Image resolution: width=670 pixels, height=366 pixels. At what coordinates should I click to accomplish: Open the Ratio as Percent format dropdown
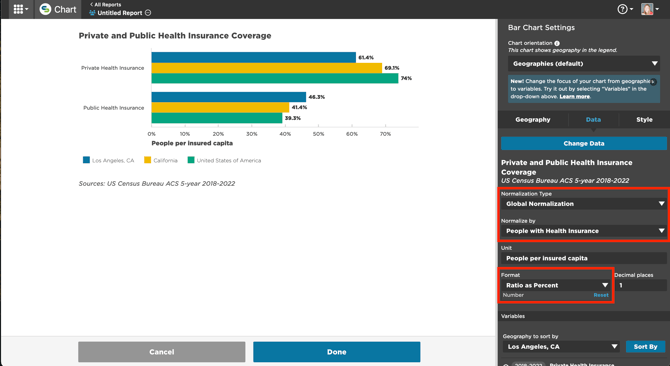[556, 285]
